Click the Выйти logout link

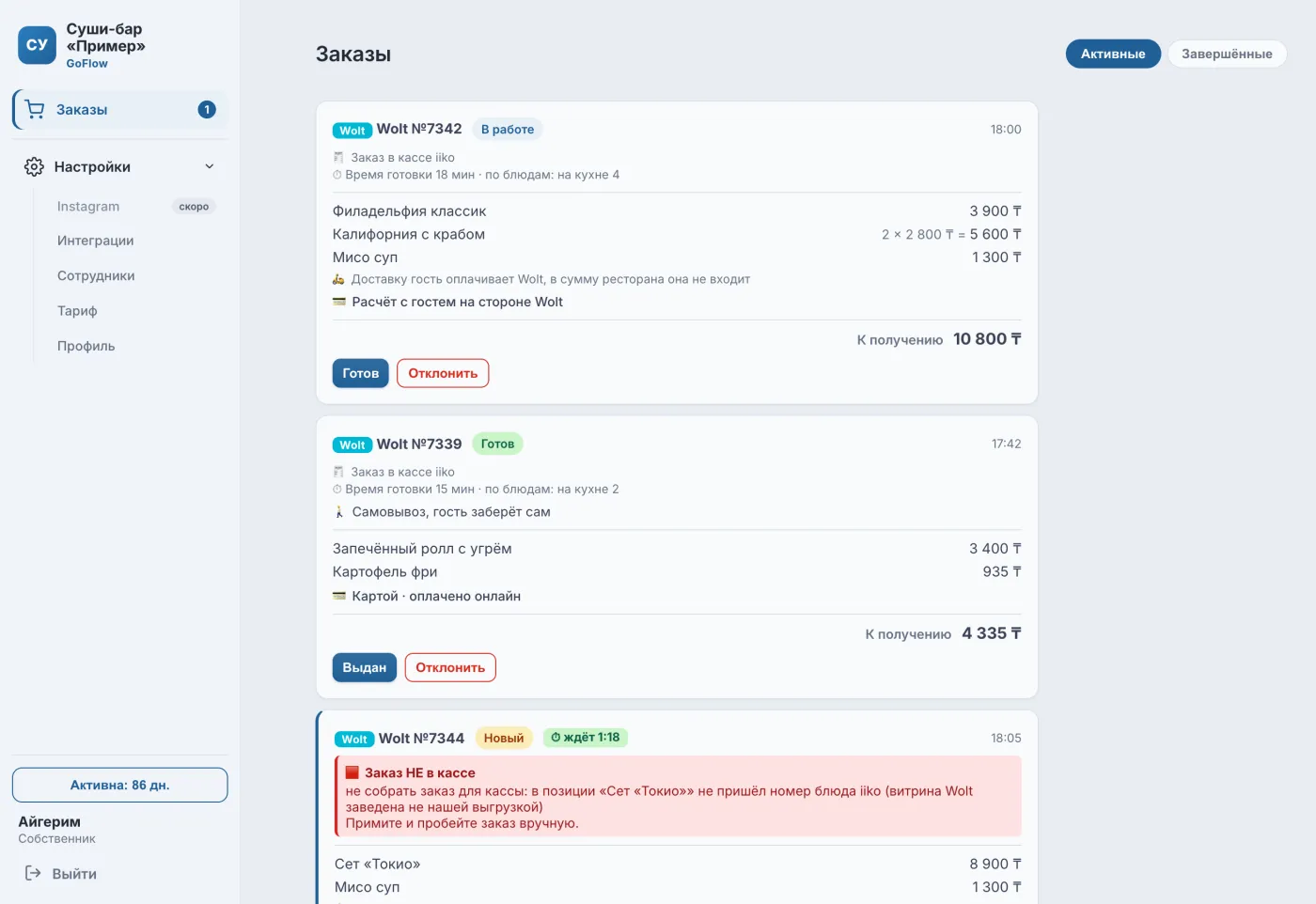coord(61,873)
